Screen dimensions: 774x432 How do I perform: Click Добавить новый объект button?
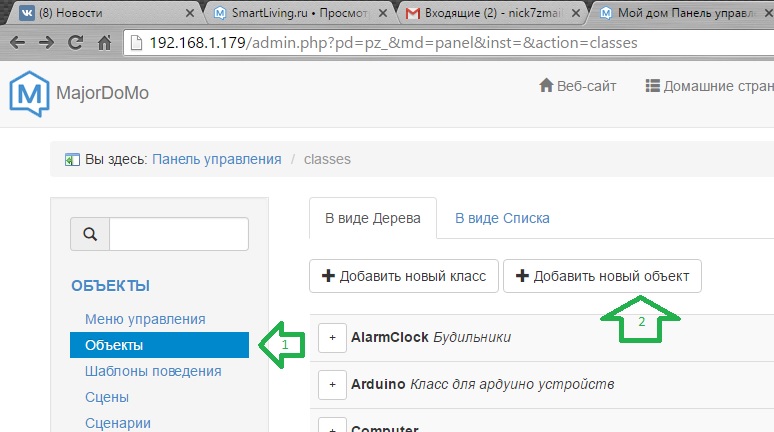602,276
